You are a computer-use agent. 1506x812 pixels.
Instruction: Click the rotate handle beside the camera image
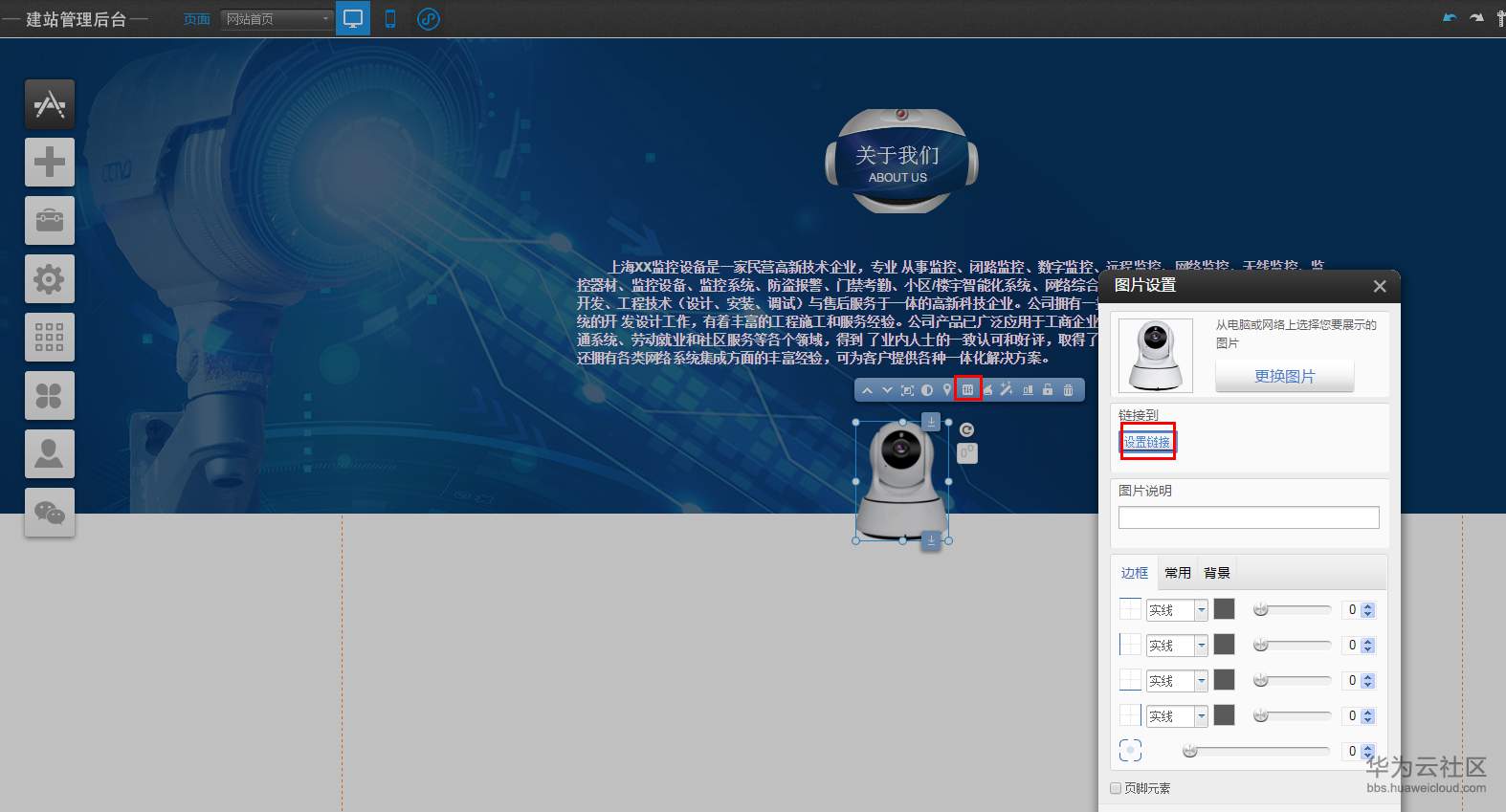967,430
